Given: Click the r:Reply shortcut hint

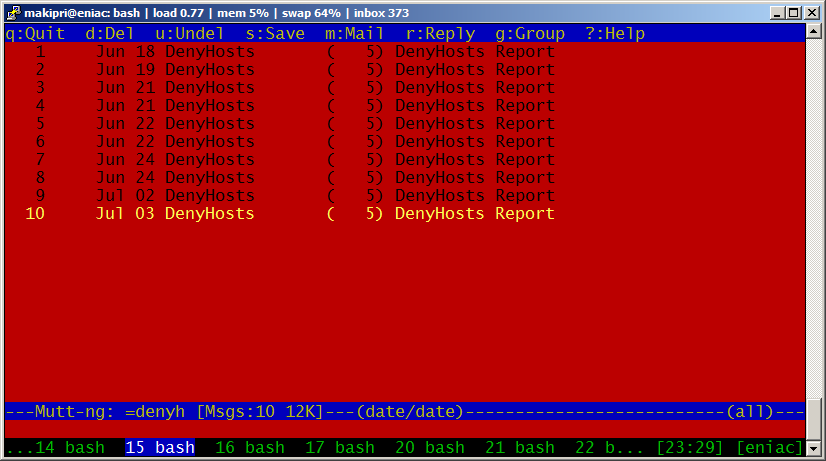Looking at the screenshot, I should point(440,34).
